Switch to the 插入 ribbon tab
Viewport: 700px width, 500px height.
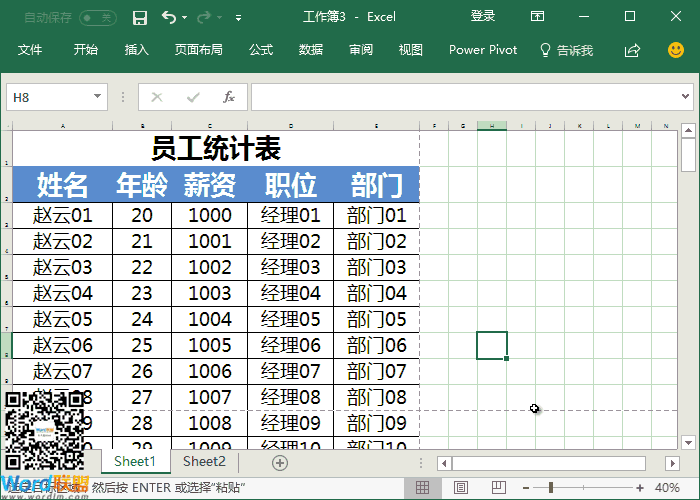click(137, 50)
